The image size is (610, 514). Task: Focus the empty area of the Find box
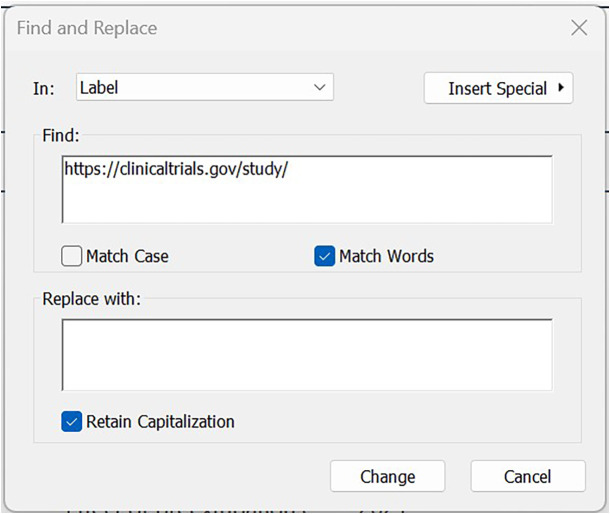tap(307, 200)
